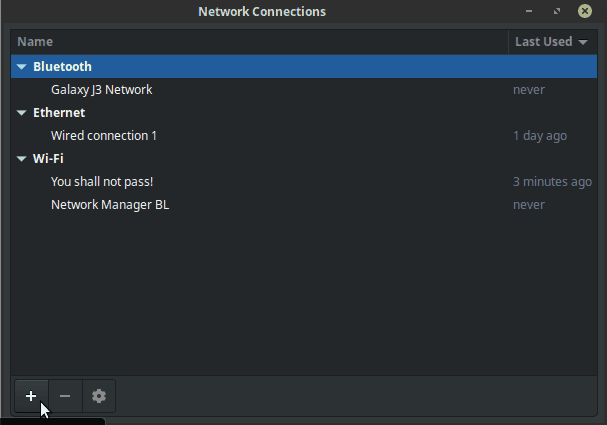Click the Bluetooth category row label
The width and height of the screenshot is (607, 425).
(62, 67)
